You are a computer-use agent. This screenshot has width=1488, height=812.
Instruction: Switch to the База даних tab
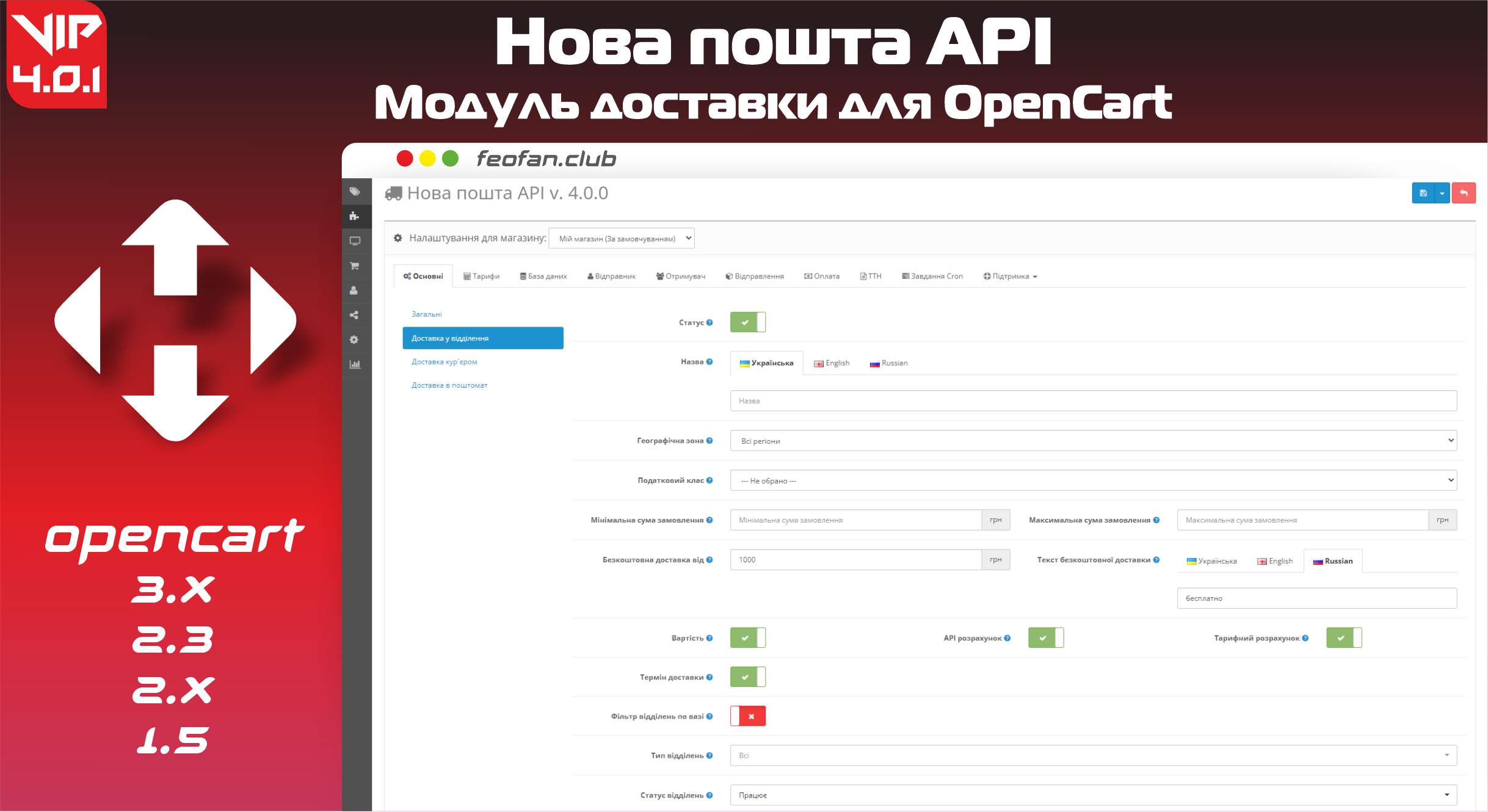(543, 276)
